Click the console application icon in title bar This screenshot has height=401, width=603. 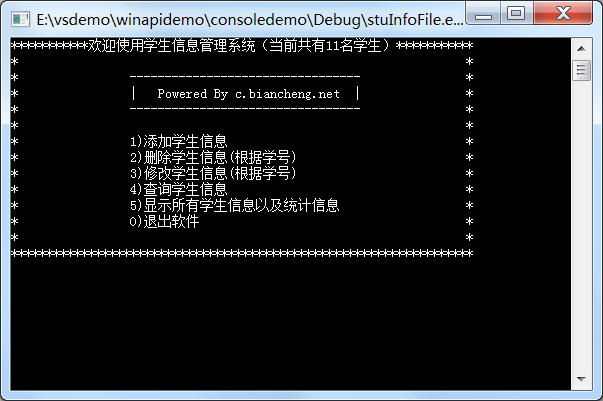pos(20,19)
